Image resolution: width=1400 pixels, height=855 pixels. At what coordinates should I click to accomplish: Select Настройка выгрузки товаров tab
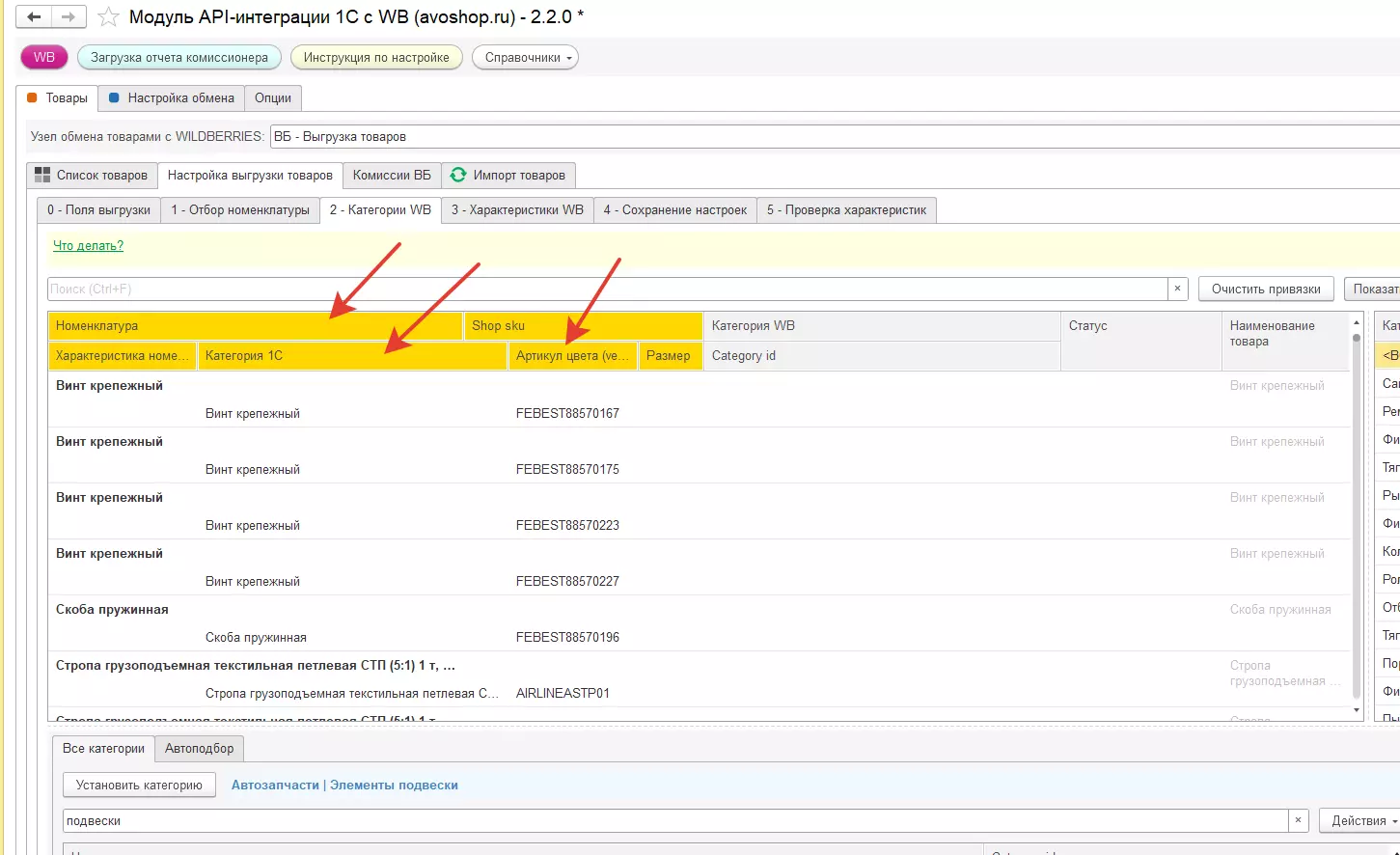250,175
